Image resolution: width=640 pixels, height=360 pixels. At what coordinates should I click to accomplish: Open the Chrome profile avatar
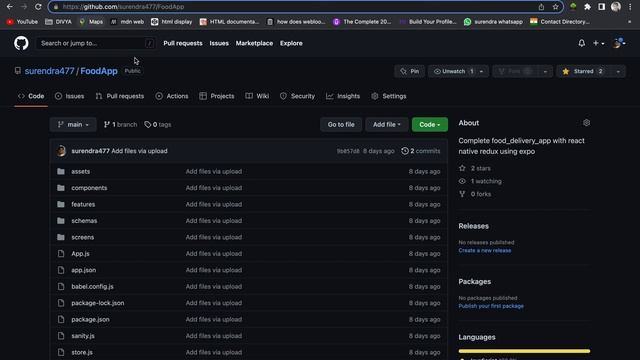(616, 7)
